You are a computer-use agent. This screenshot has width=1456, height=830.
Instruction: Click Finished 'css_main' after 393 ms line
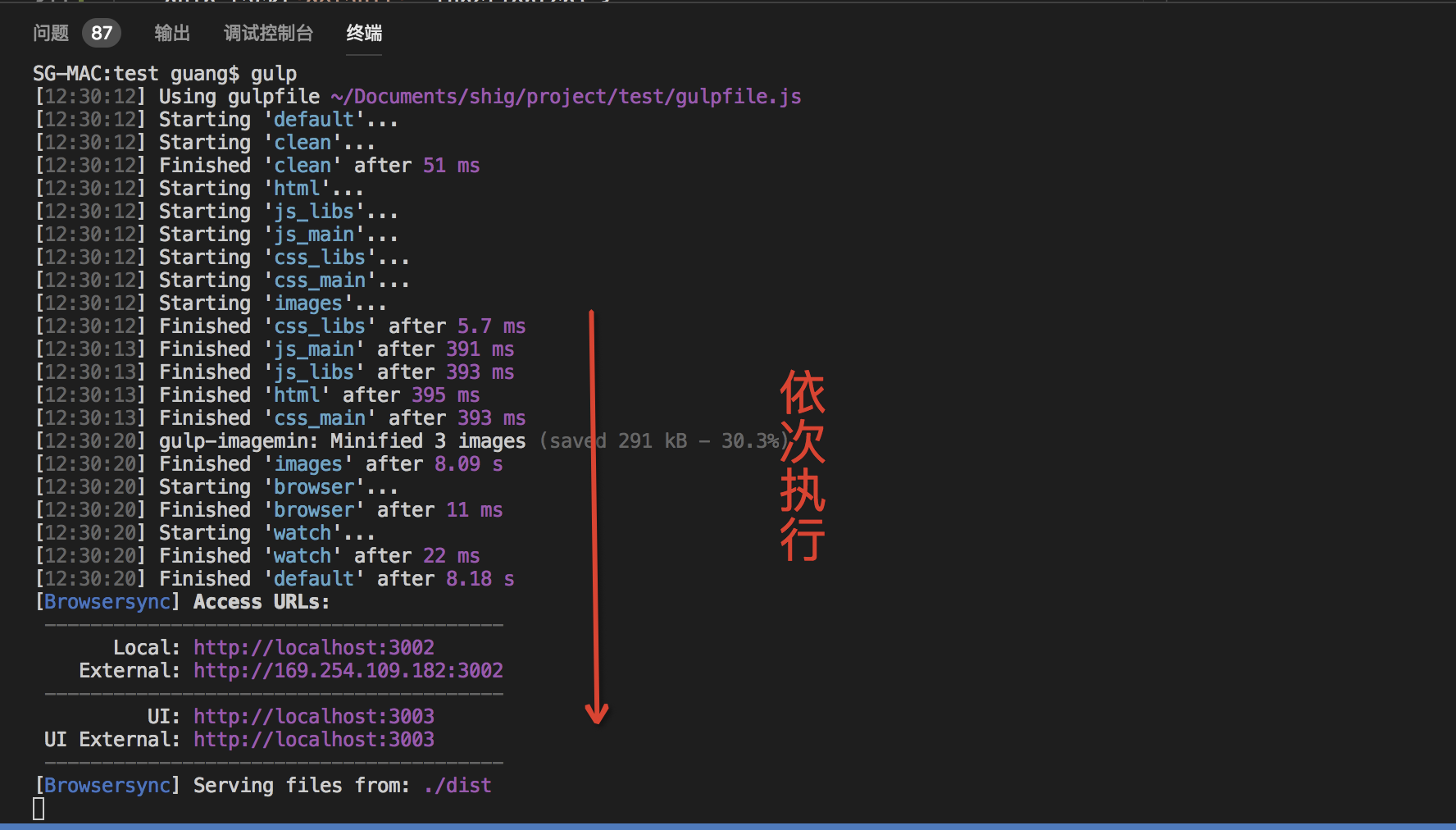[280, 418]
